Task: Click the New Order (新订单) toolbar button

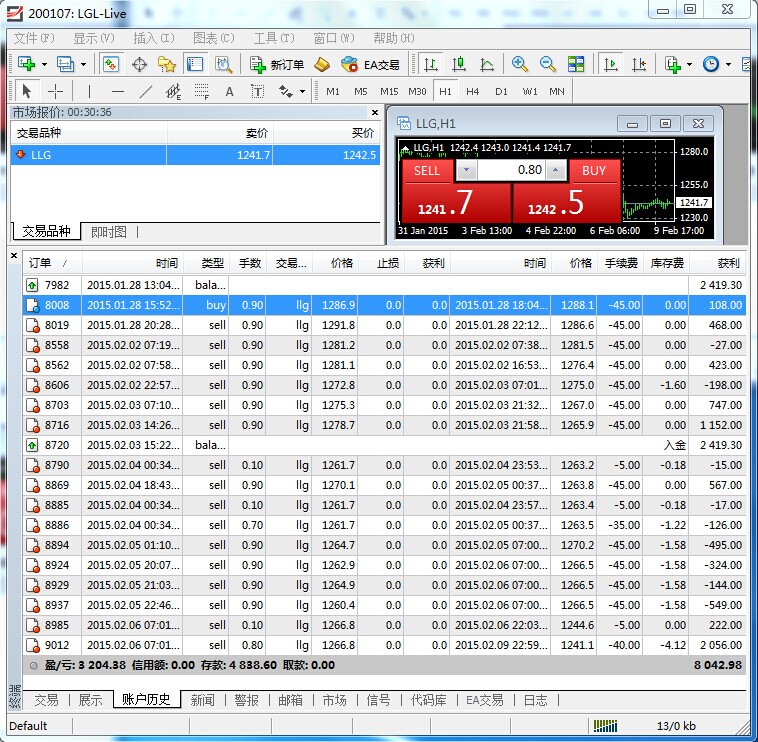Action: (277, 64)
